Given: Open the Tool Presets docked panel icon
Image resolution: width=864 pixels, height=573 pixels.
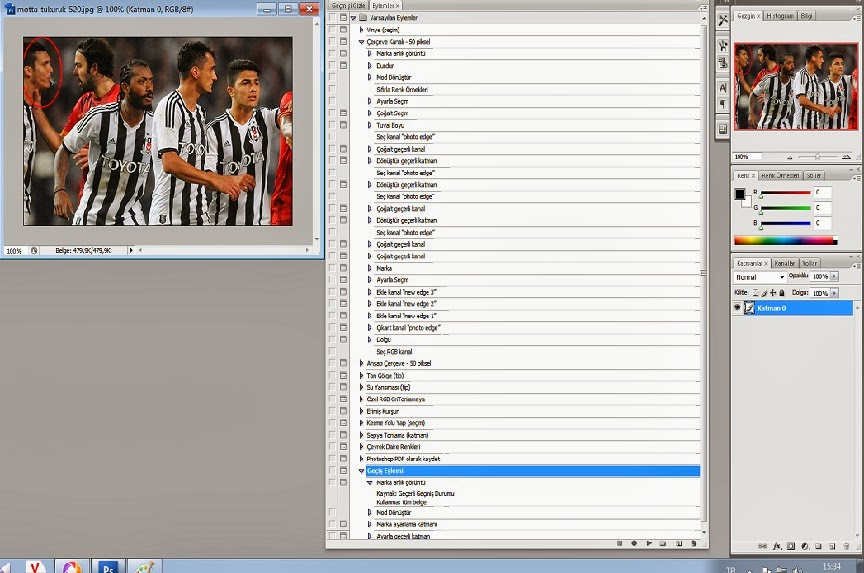Looking at the screenshot, I should tap(723, 20).
